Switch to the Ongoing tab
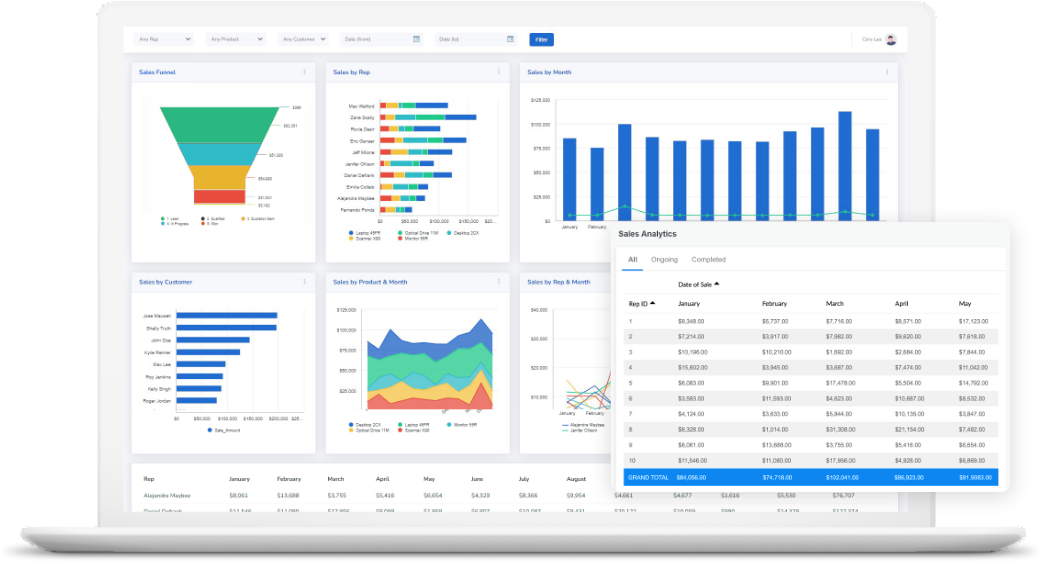 665,259
